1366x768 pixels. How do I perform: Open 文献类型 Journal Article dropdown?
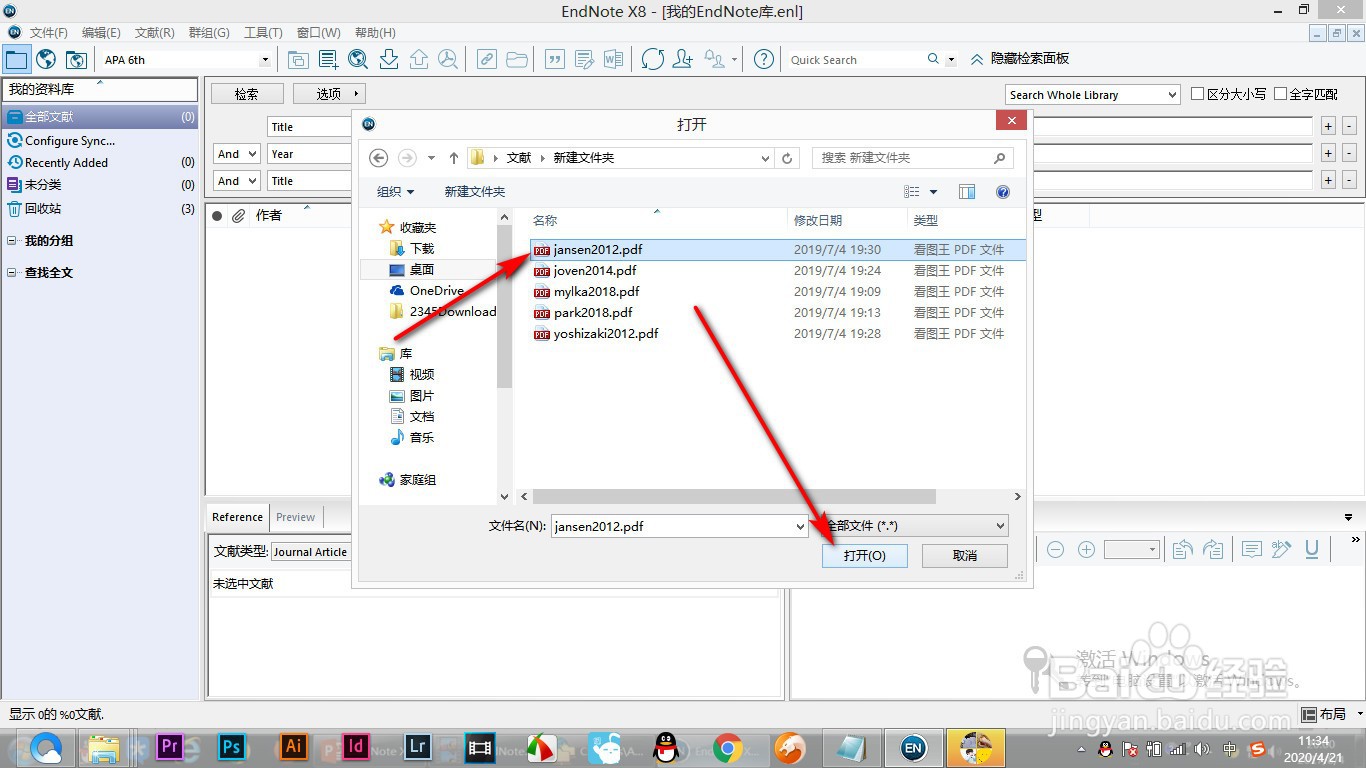310,551
